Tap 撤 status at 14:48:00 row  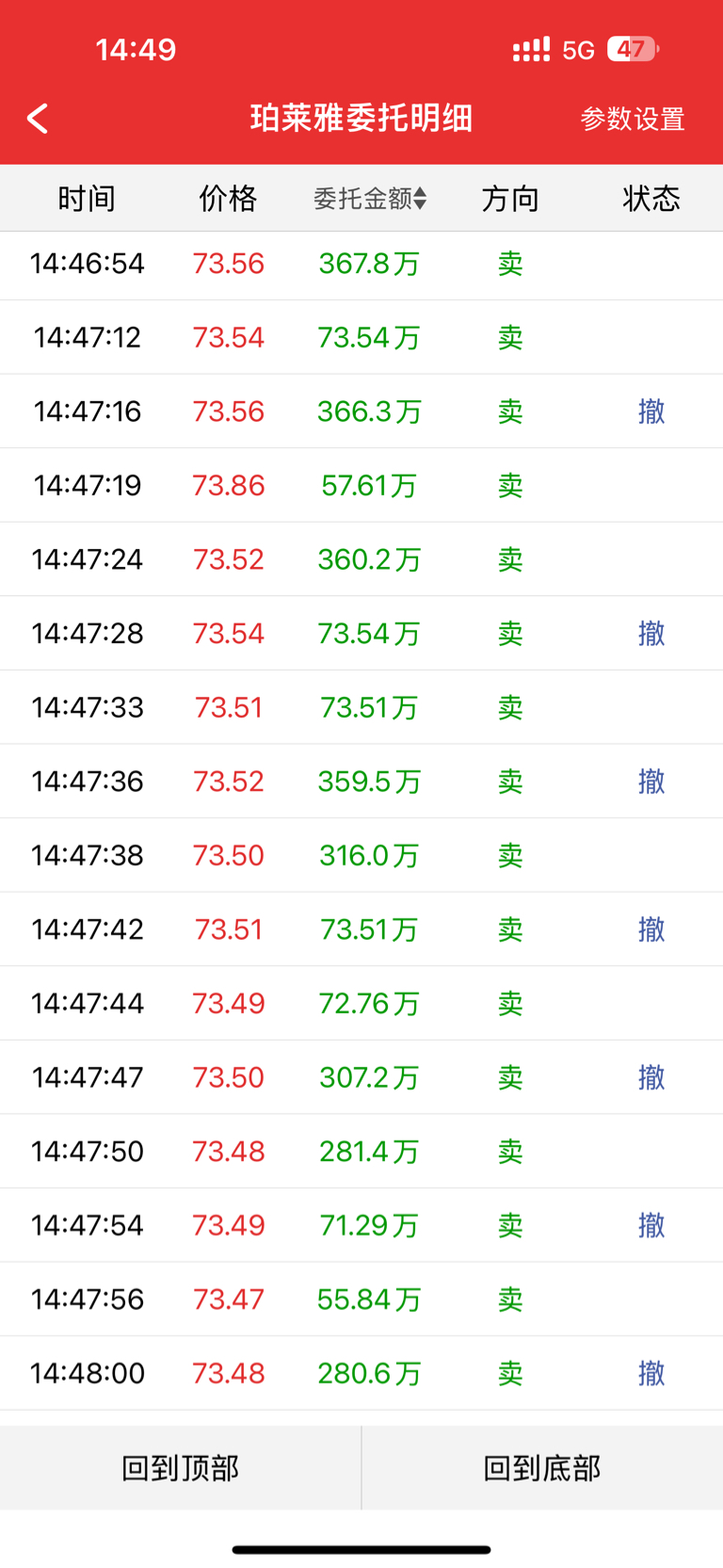click(651, 1373)
